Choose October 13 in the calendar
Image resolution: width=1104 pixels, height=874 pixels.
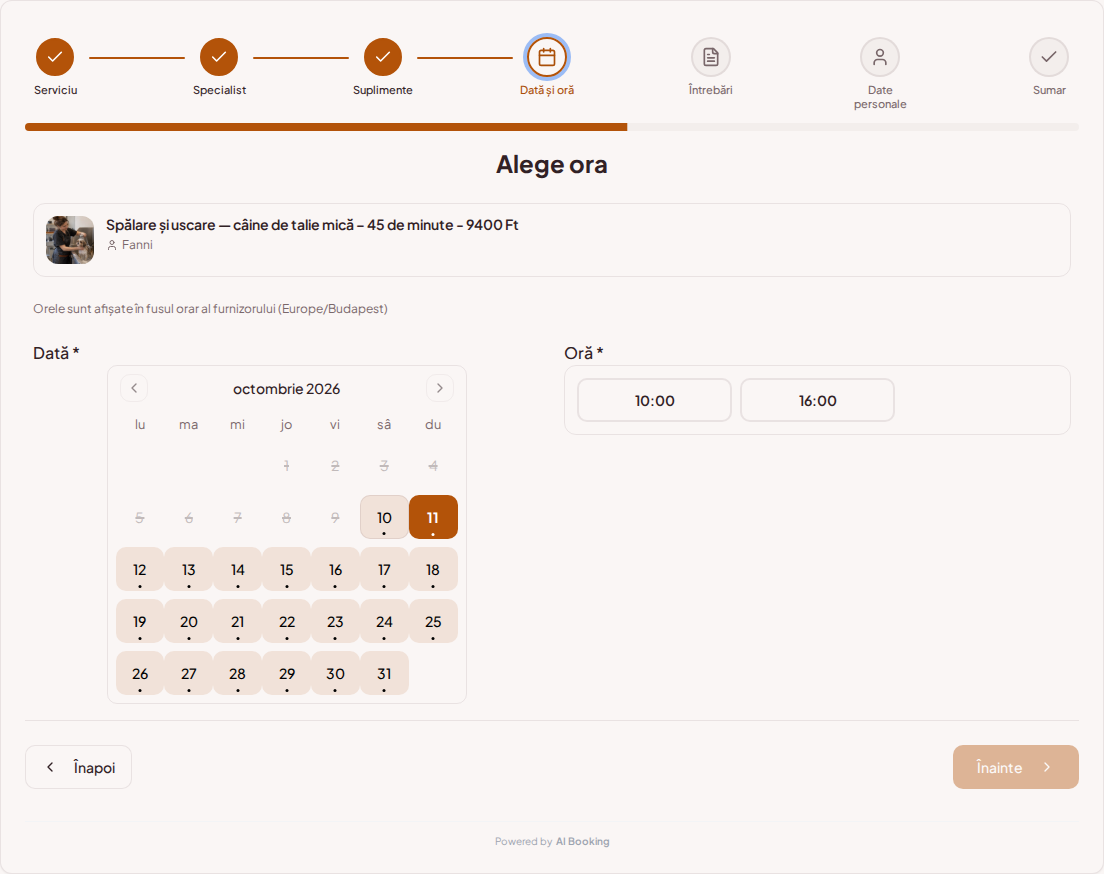click(189, 569)
